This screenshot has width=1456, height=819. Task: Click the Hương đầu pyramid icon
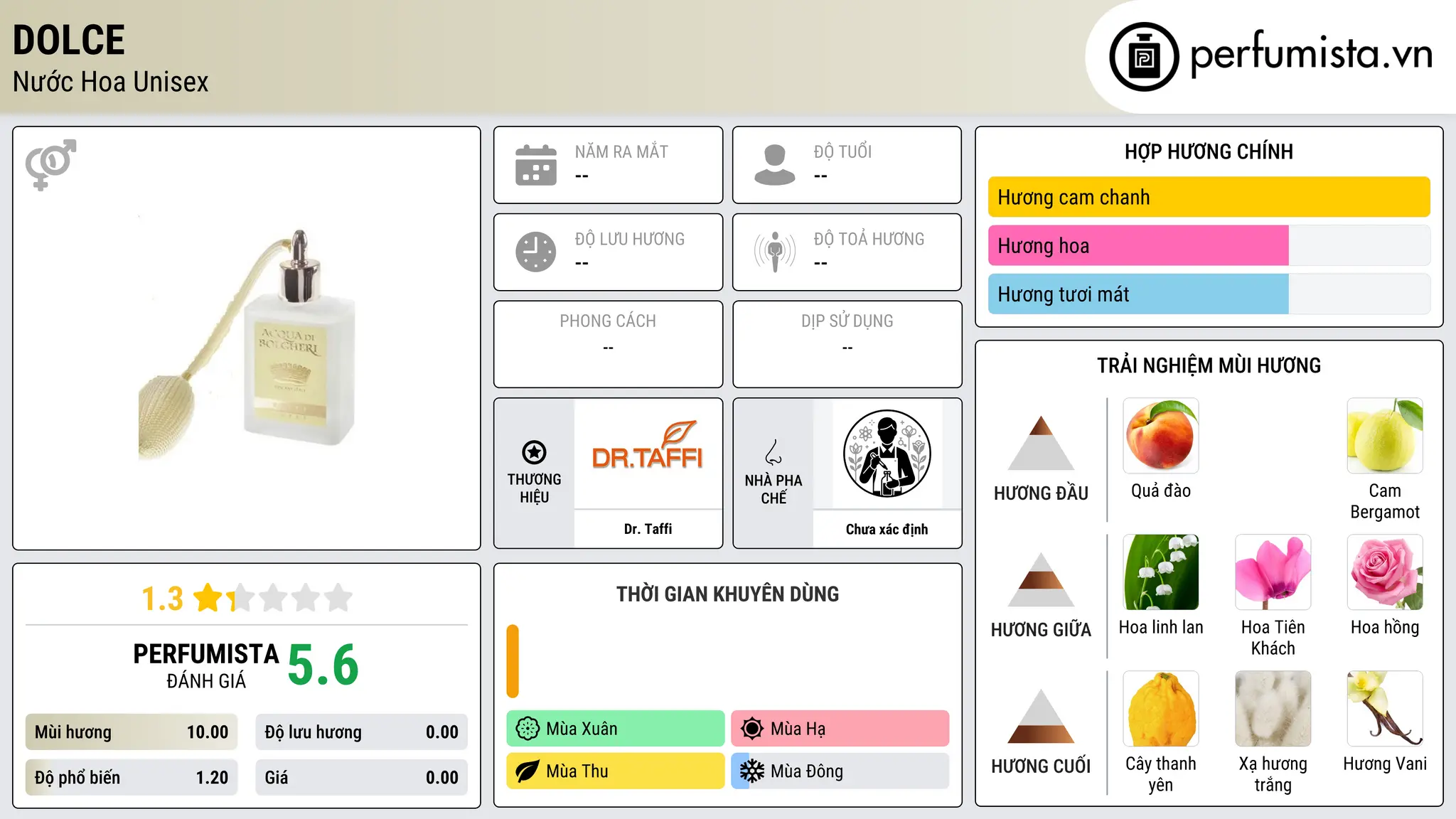[1041, 443]
